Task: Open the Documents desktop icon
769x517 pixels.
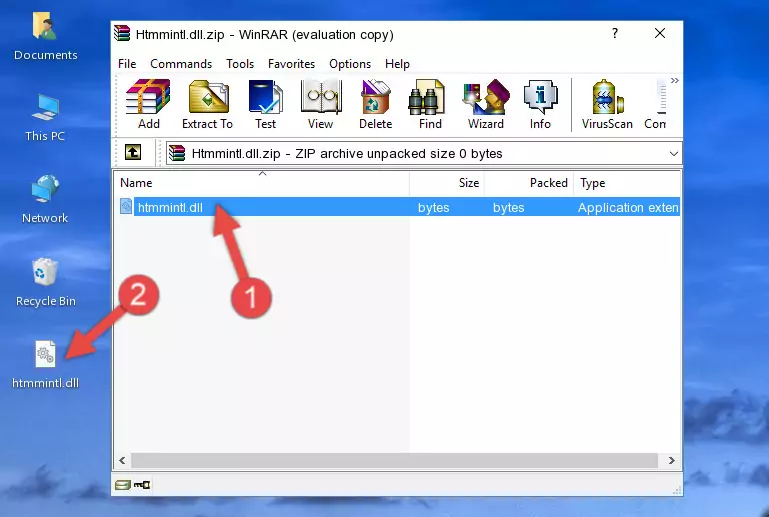Action: point(45,36)
